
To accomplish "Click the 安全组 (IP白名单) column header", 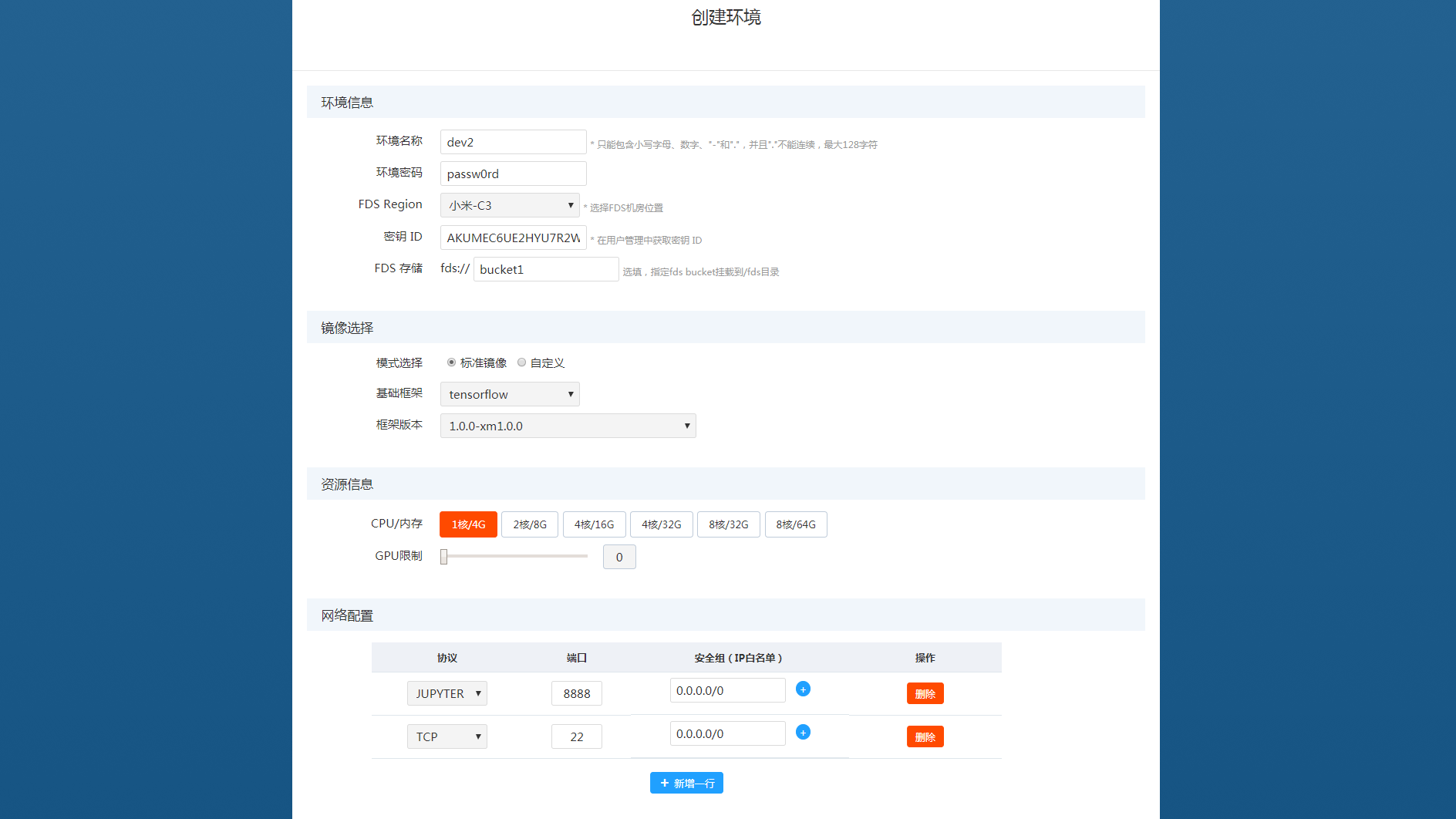I will click(x=739, y=658).
